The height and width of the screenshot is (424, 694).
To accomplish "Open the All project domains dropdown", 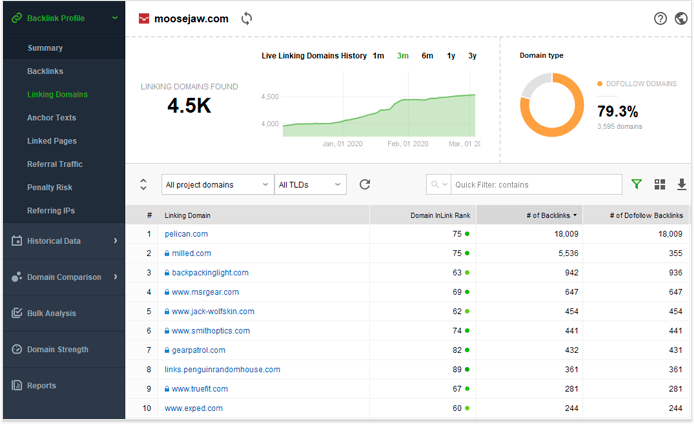I will (x=217, y=185).
